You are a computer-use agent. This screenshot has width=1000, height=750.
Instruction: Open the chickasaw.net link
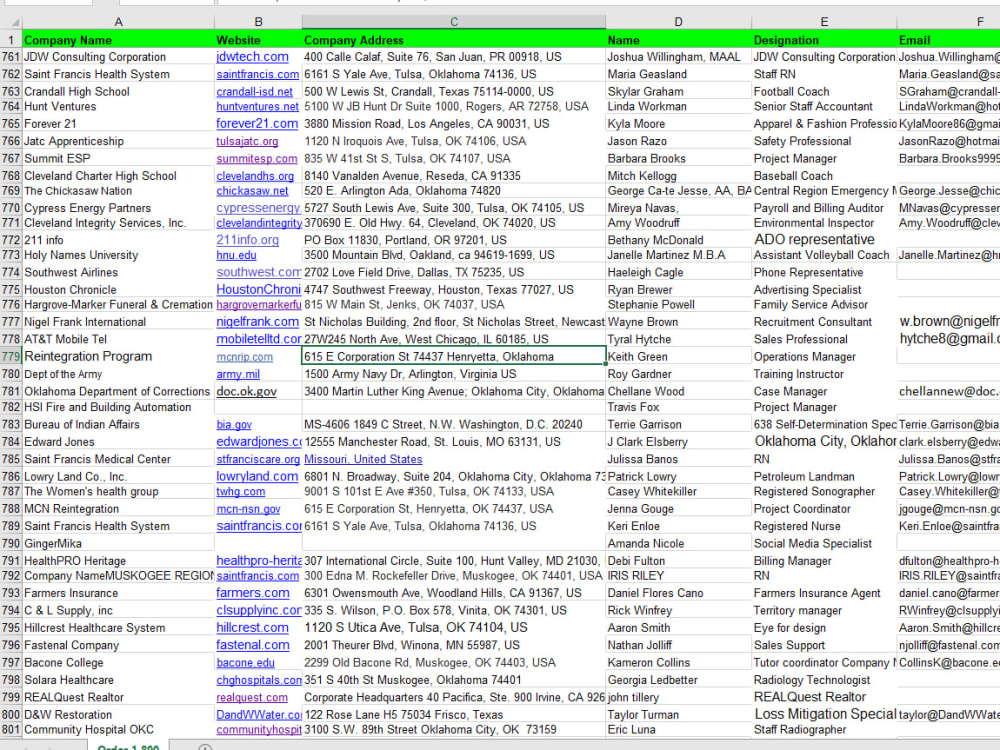point(252,191)
